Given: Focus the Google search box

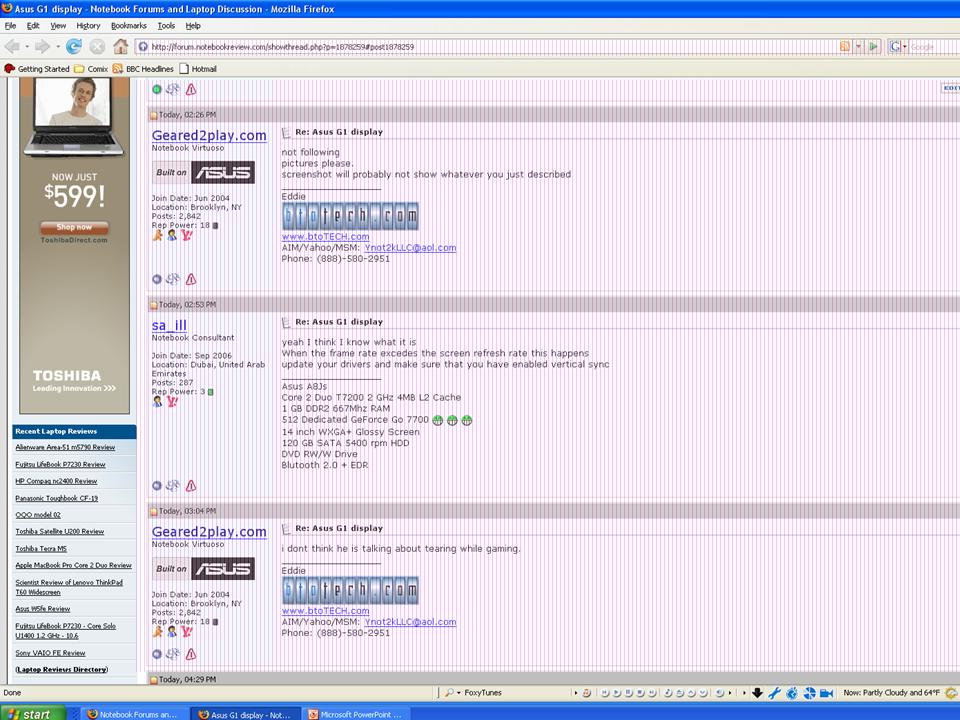Looking at the screenshot, I should tap(934, 47).
